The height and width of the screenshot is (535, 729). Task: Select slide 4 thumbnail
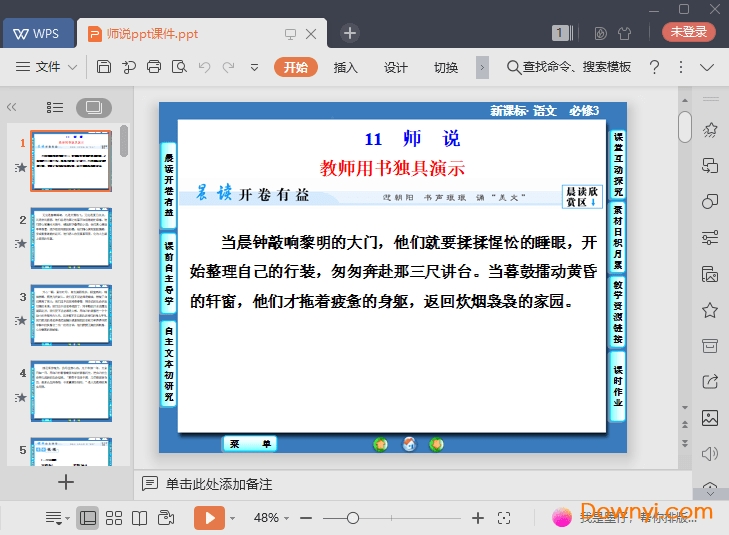pos(71,391)
